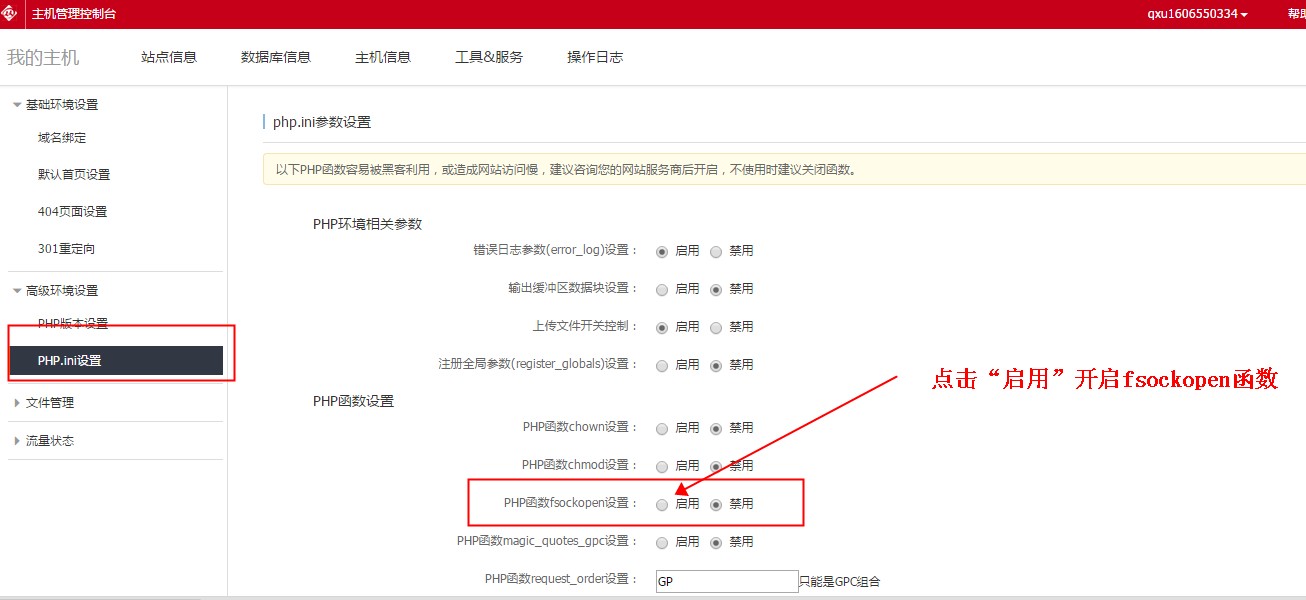Go to 域名绑定 in sidebar

[x=62, y=138]
